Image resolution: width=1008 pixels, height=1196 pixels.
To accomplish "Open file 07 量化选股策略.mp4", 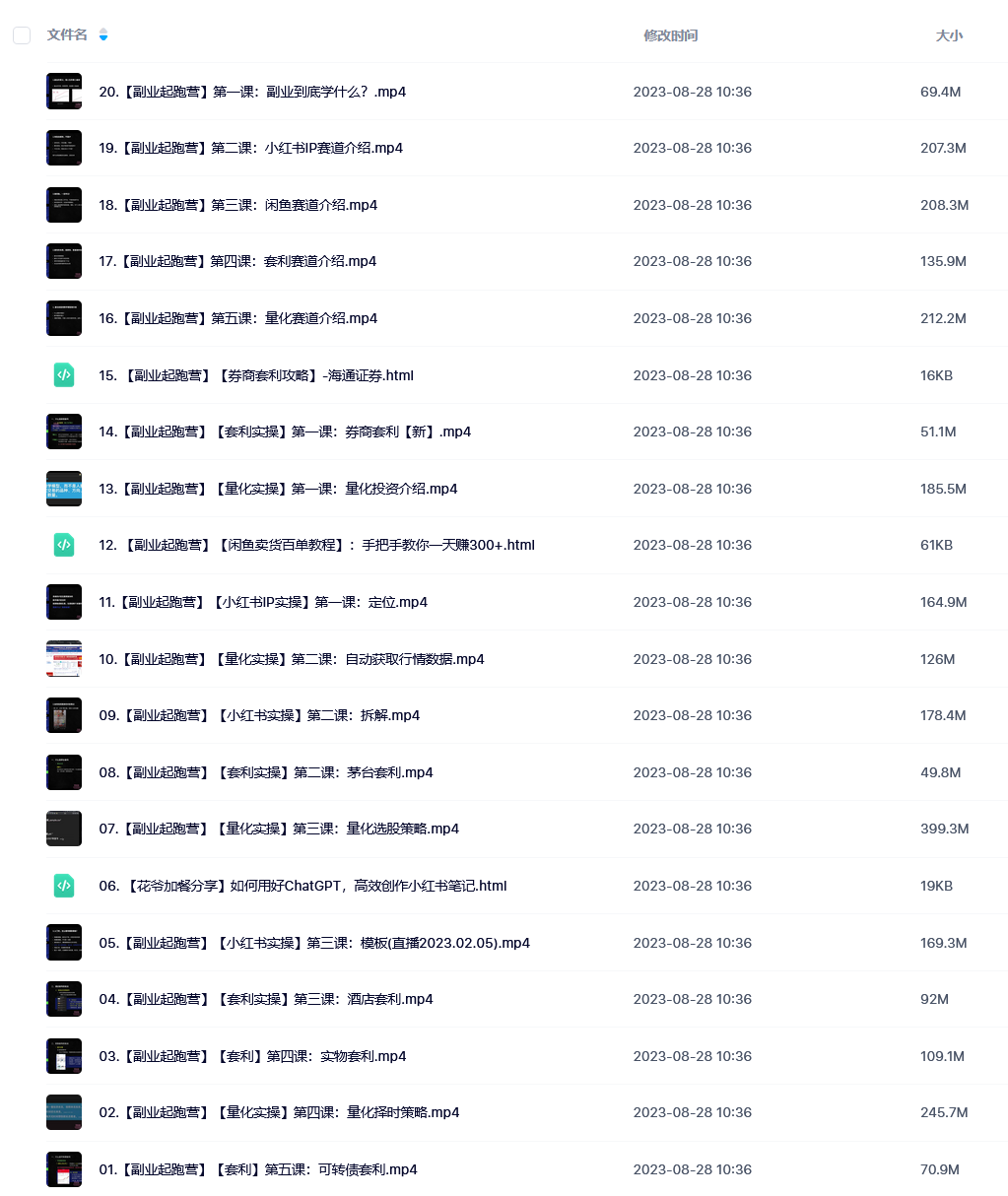I will click(x=279, y=829).
